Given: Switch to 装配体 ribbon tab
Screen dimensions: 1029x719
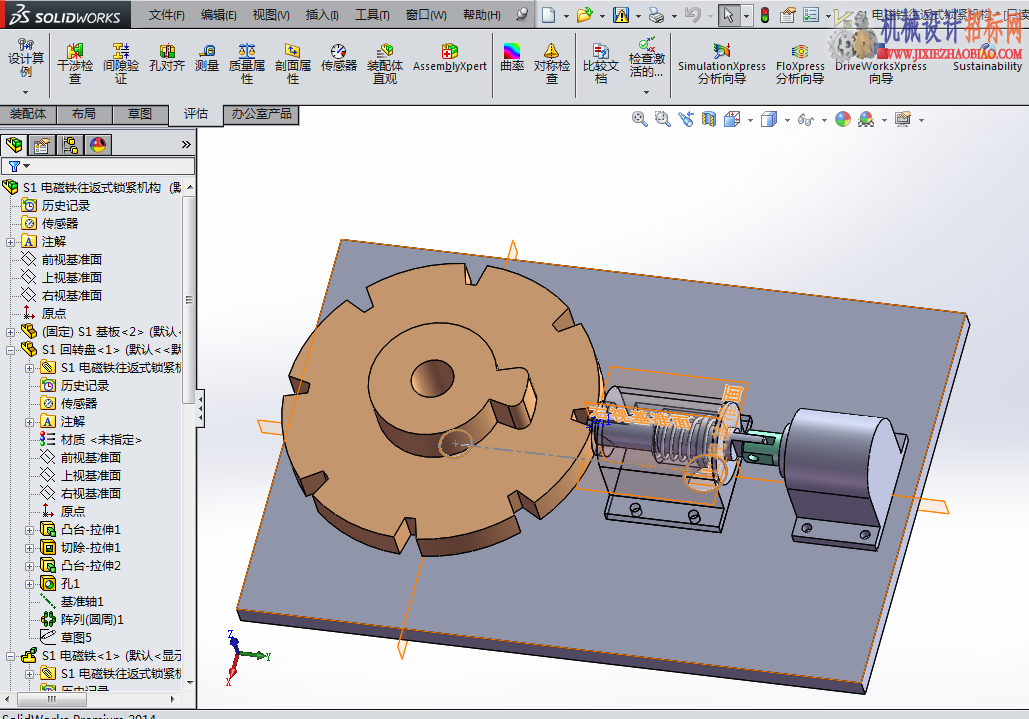Looking at the screenshot, I should pos(28,113).
